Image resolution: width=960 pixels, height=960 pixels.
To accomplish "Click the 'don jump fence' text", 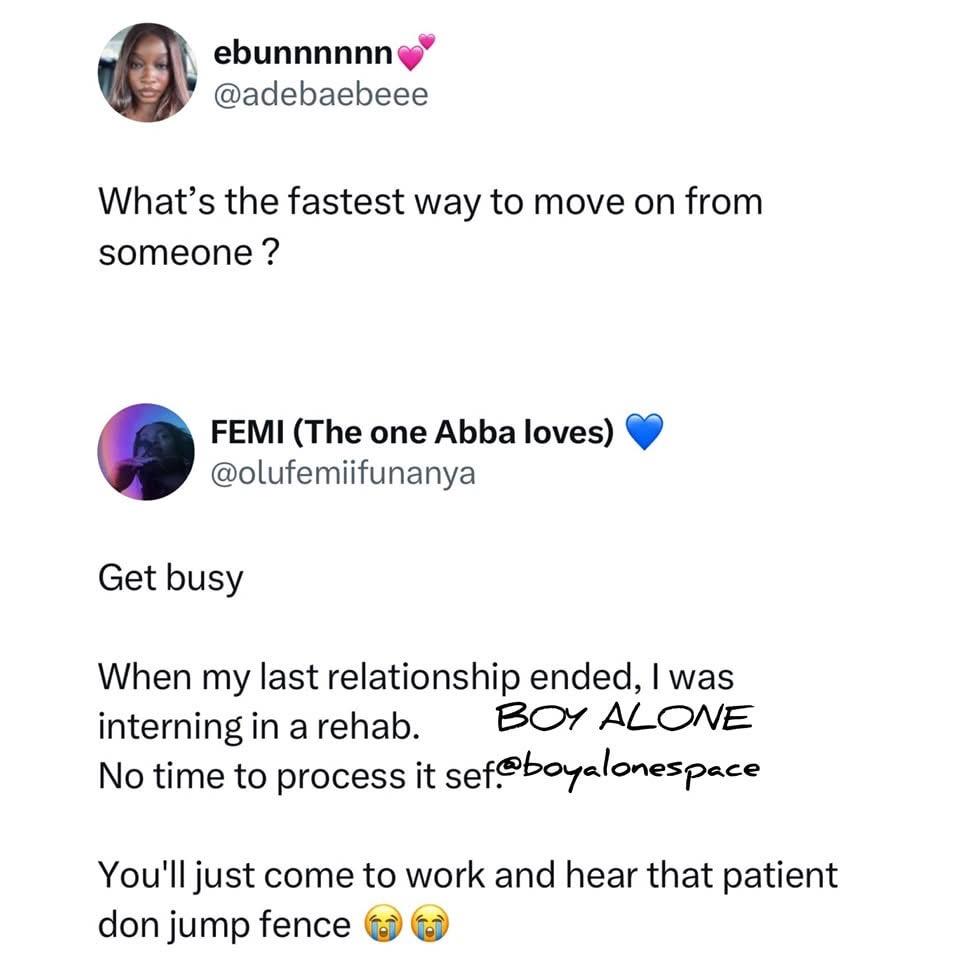I will (x=224, y=924).
